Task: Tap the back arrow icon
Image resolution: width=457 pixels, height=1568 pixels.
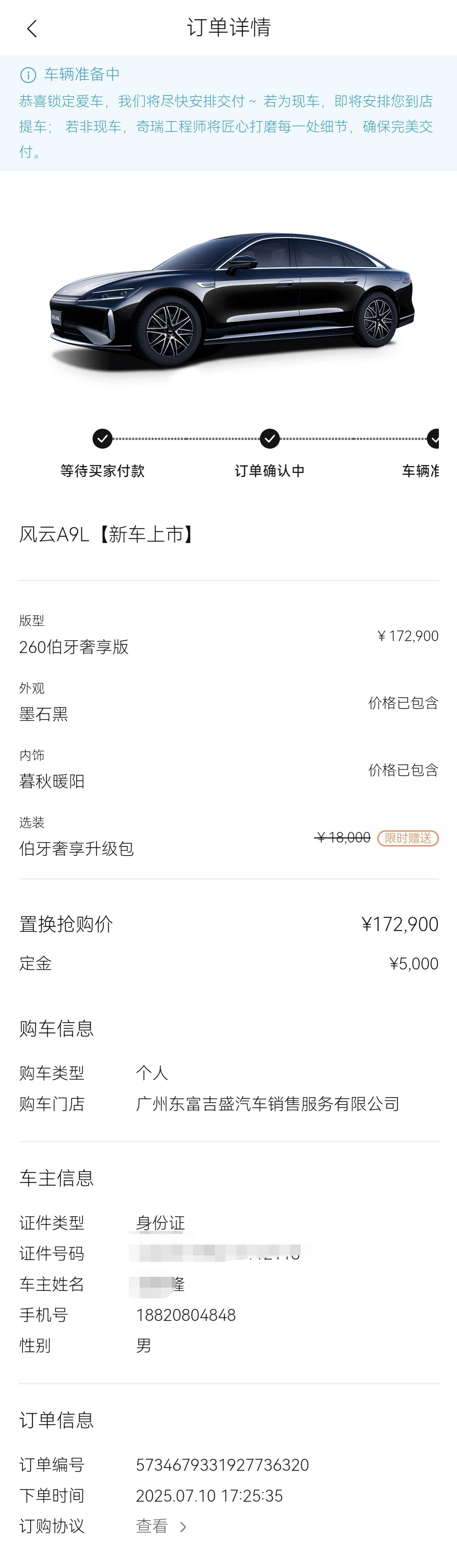Action: point(32,29)
